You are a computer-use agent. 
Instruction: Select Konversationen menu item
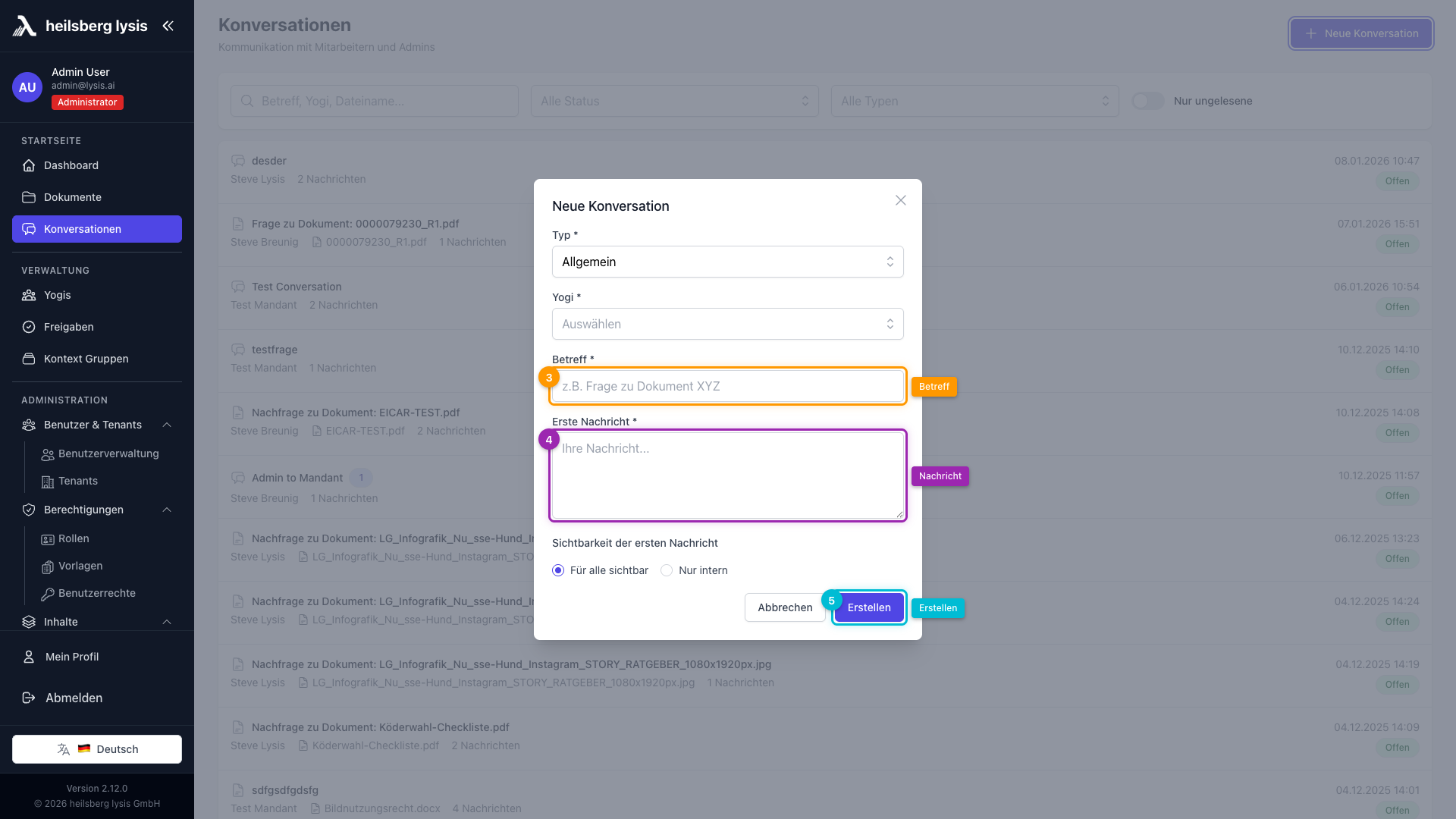(97, 229)
